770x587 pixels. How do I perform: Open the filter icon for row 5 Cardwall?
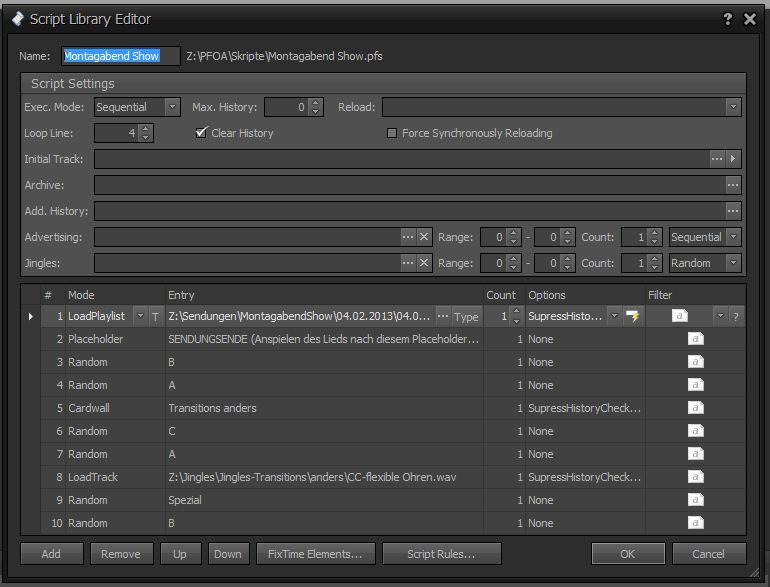[695, 408]
